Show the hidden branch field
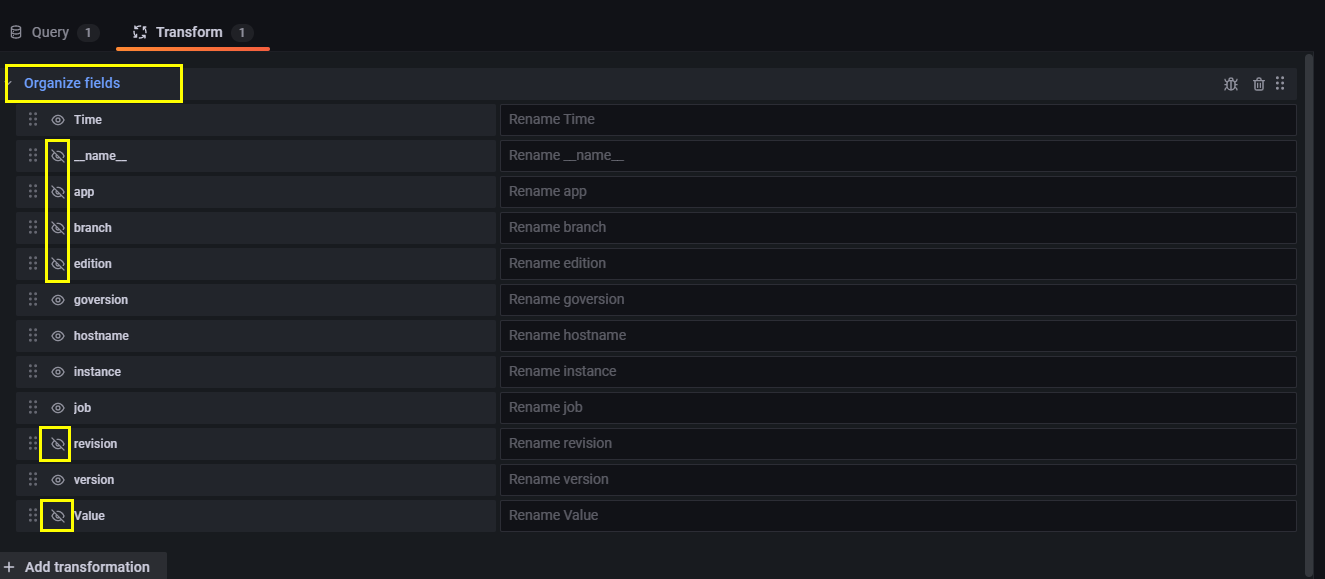 [x=58, y=227]
